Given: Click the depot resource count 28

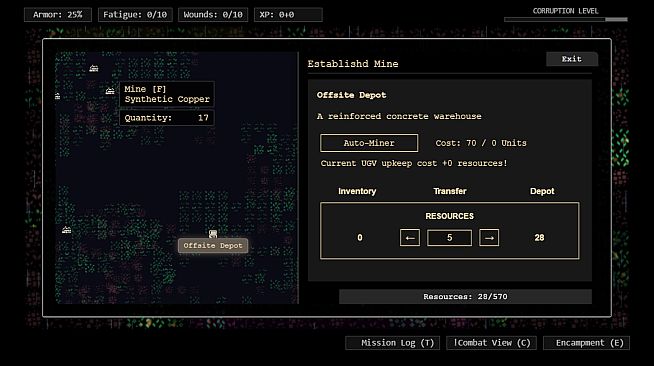Looking at the screenshot, I should click(539, 238).
